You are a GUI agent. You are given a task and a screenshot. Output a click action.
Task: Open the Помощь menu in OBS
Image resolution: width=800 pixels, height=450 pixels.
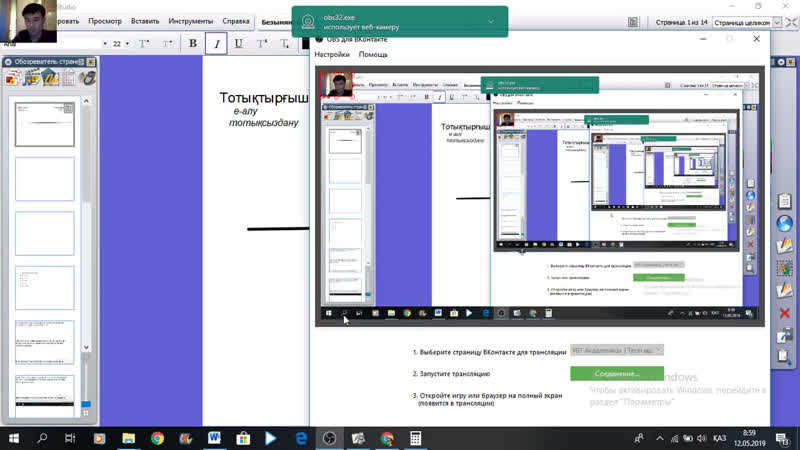[x=373, y=54]
